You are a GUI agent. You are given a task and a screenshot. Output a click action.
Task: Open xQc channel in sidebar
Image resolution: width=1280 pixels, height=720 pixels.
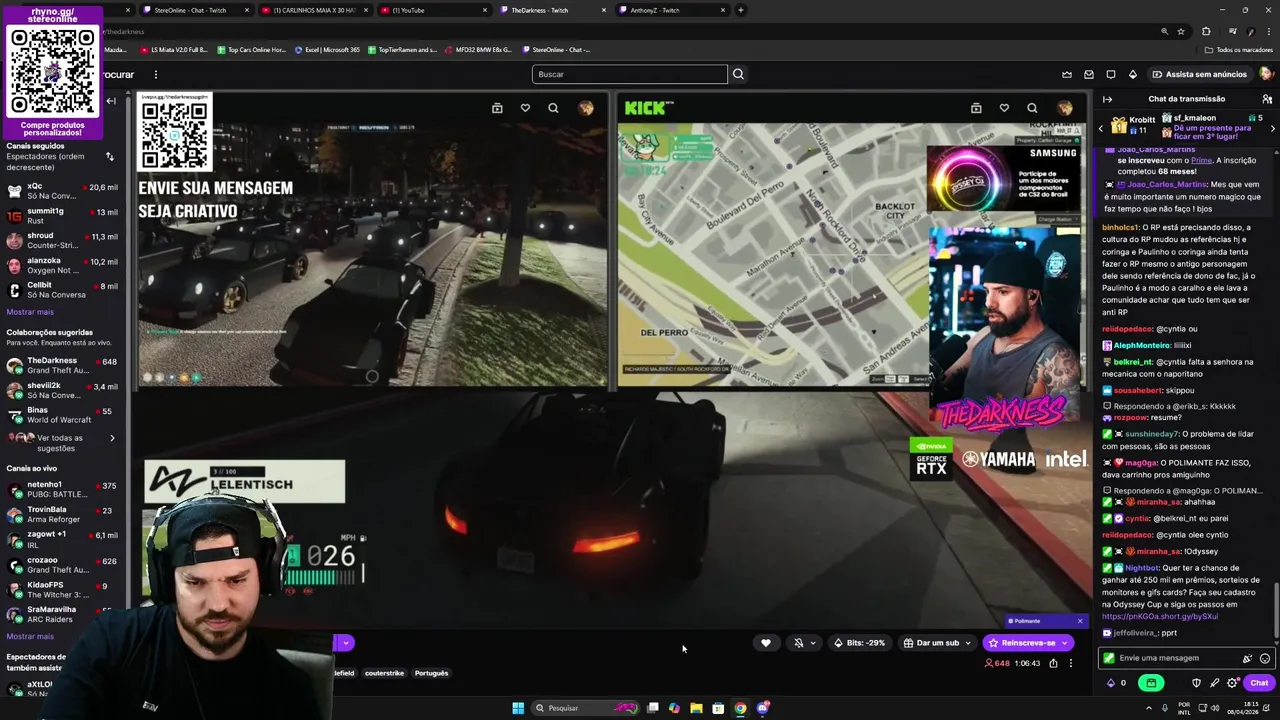pyautogui.click(x=62, y=191)
